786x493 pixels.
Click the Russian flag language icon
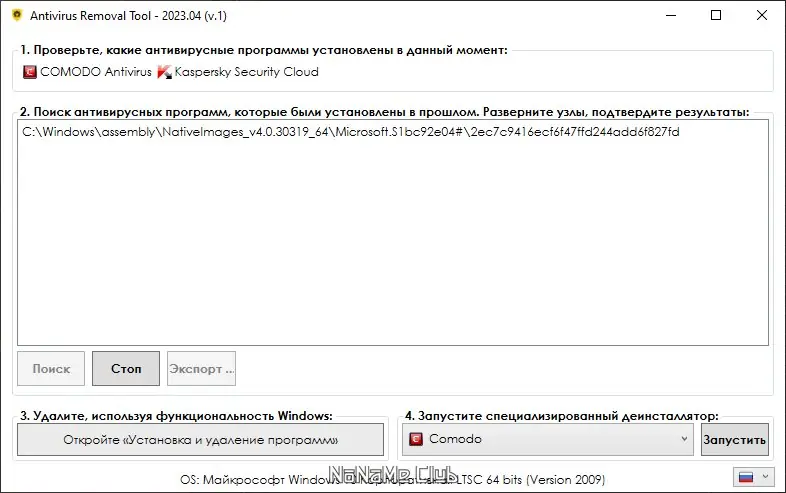pos(746,477)
